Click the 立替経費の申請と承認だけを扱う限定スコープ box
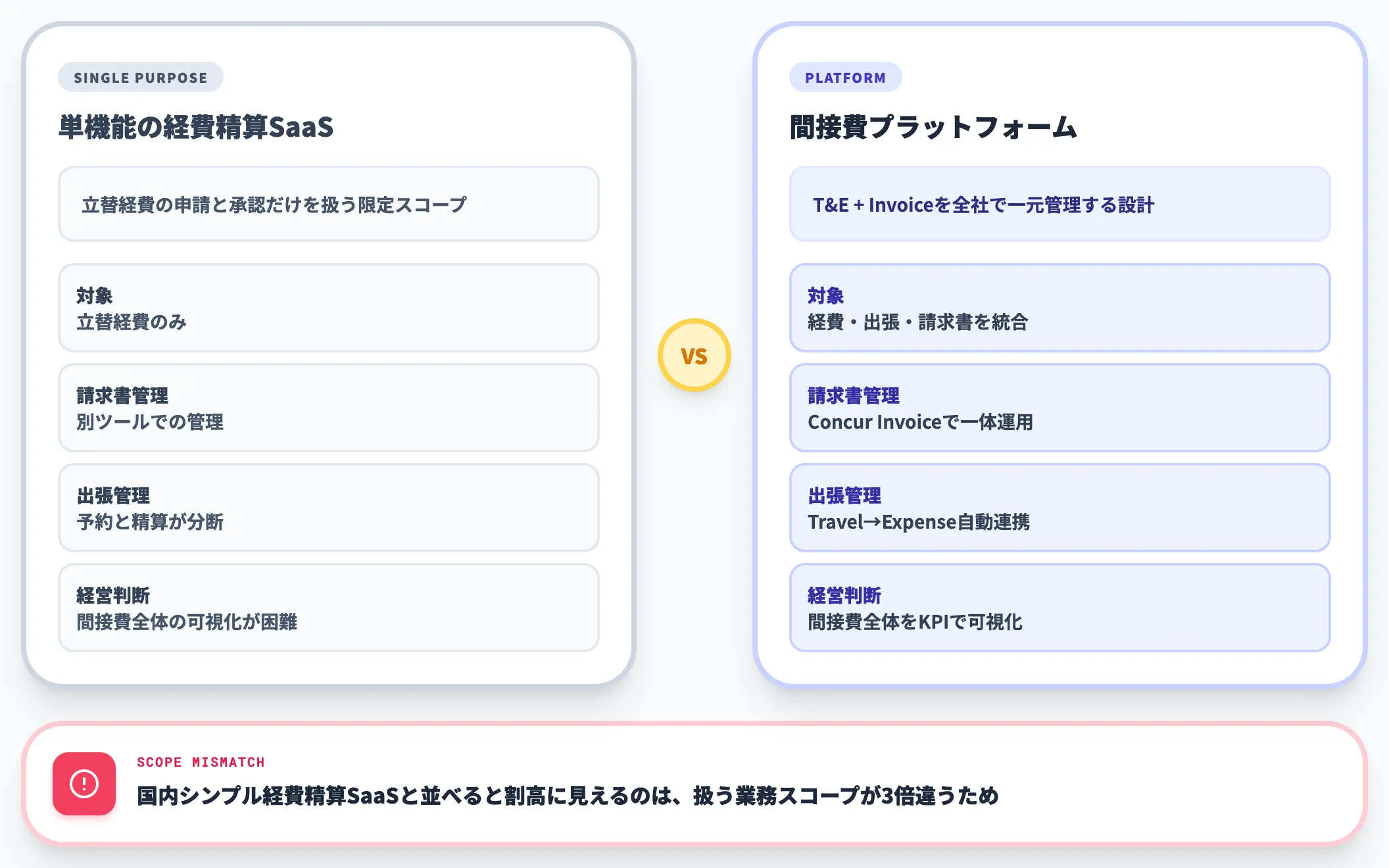Viewport: 1389px width, 868px height. [329, 204]
